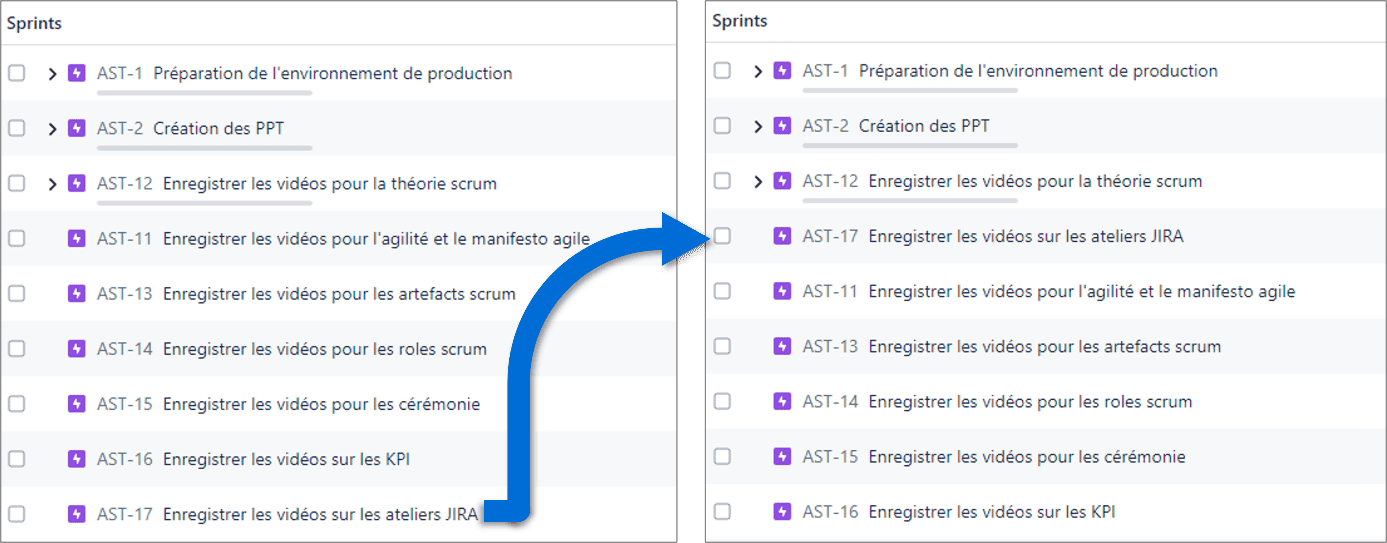Tick the checkbox for AST-1 in left panel
This screenshot has width=1387, height=543.
[x=16, y=73]
